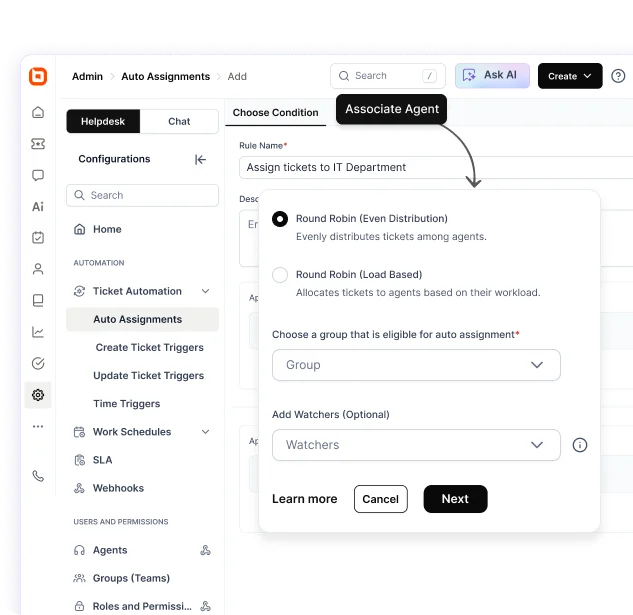Open Auto Assignments in the sidebar

coord(143,319)
